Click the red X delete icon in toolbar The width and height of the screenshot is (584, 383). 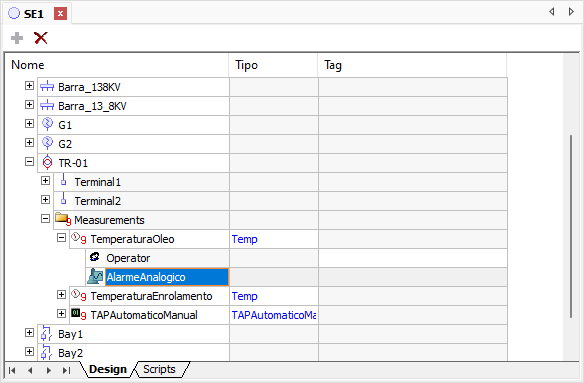click(x=41, y=38)
